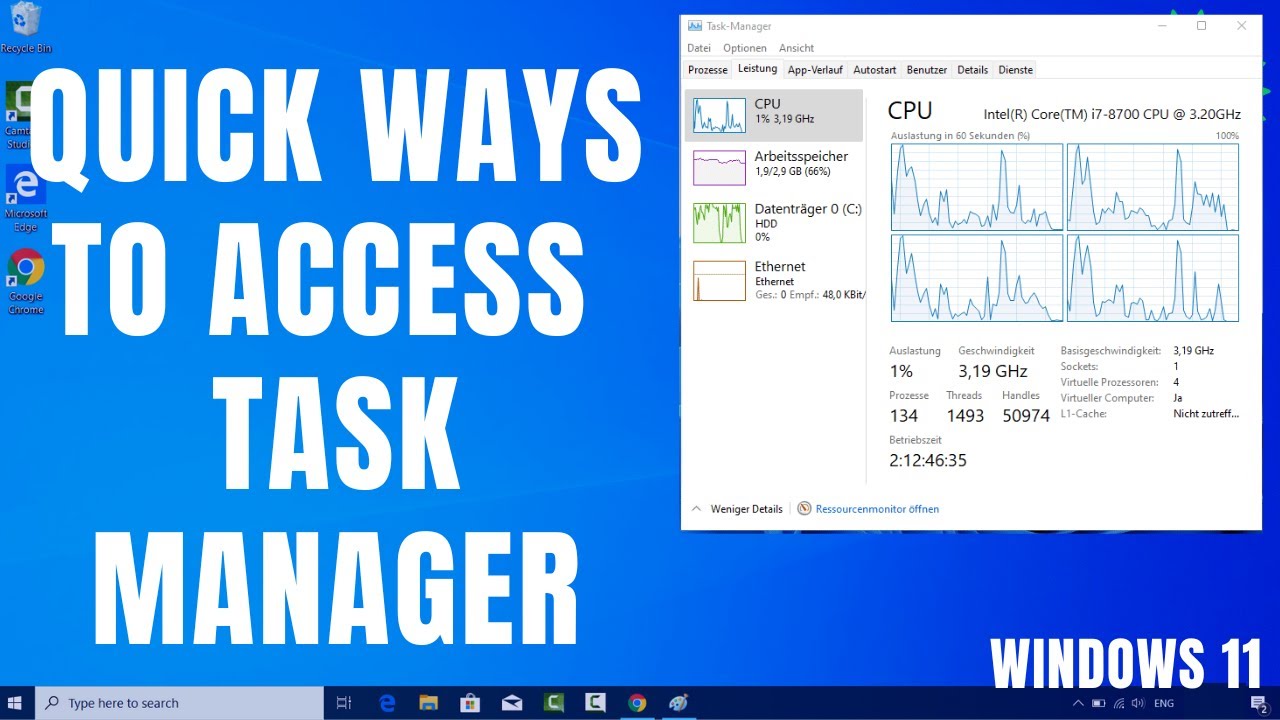Switch to the App-Verlauf tab
1280x720 pixels.
coord(815,70)
